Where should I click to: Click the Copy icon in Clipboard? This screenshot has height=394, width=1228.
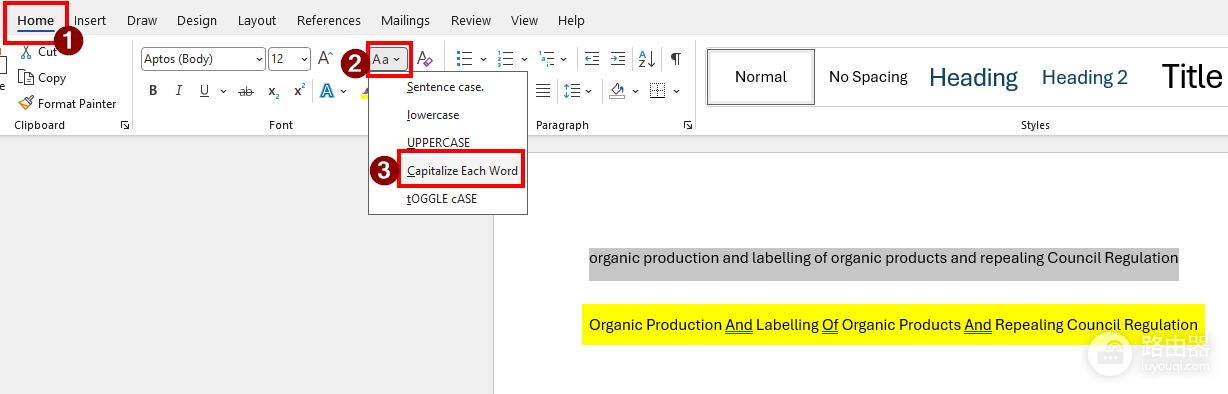26,78
